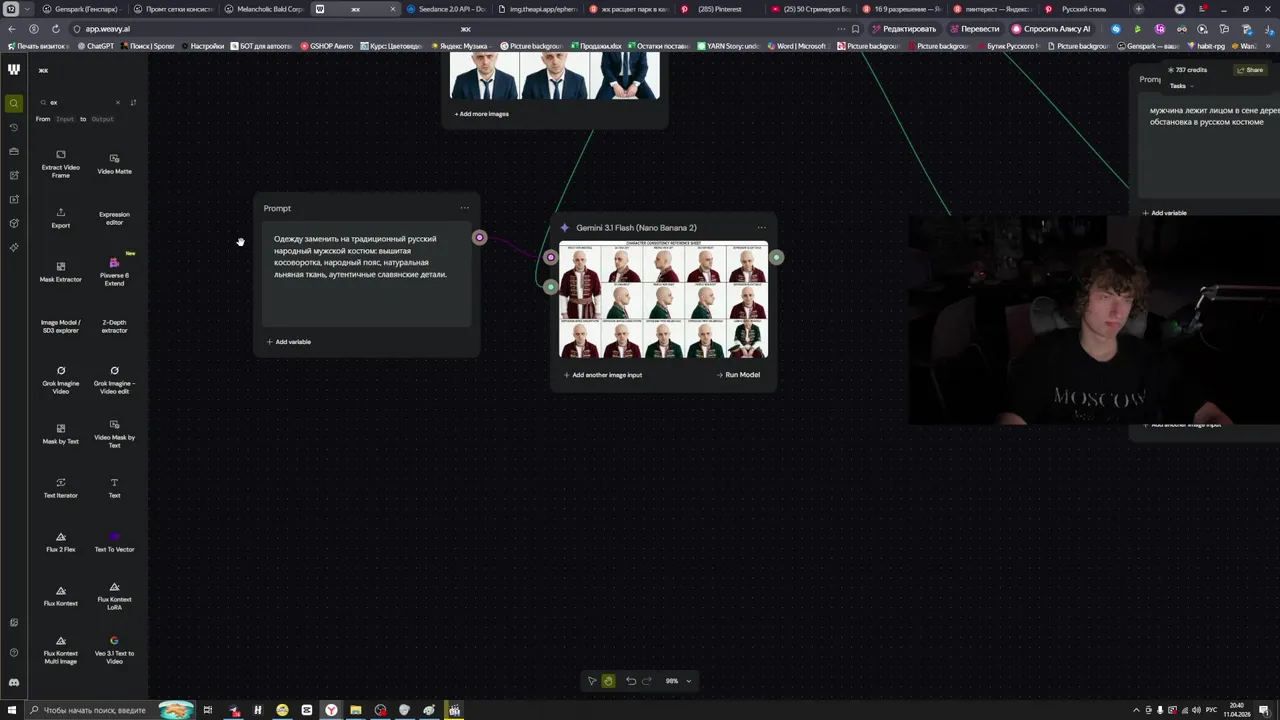The height and width of the screenshot is (720, 1280).
Task: Open the Weavy logo home button
Action: (13, 69)
